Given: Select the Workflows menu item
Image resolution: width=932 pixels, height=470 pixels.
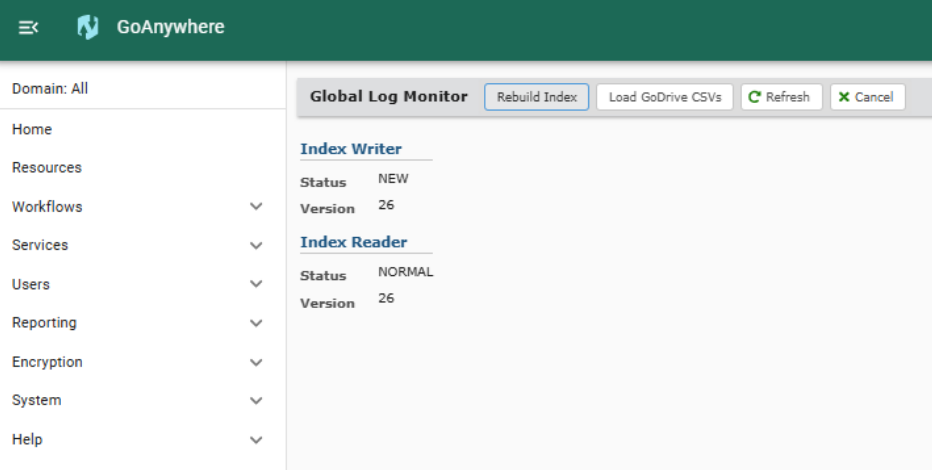Looking at the screenshot, I should point(143,207).
